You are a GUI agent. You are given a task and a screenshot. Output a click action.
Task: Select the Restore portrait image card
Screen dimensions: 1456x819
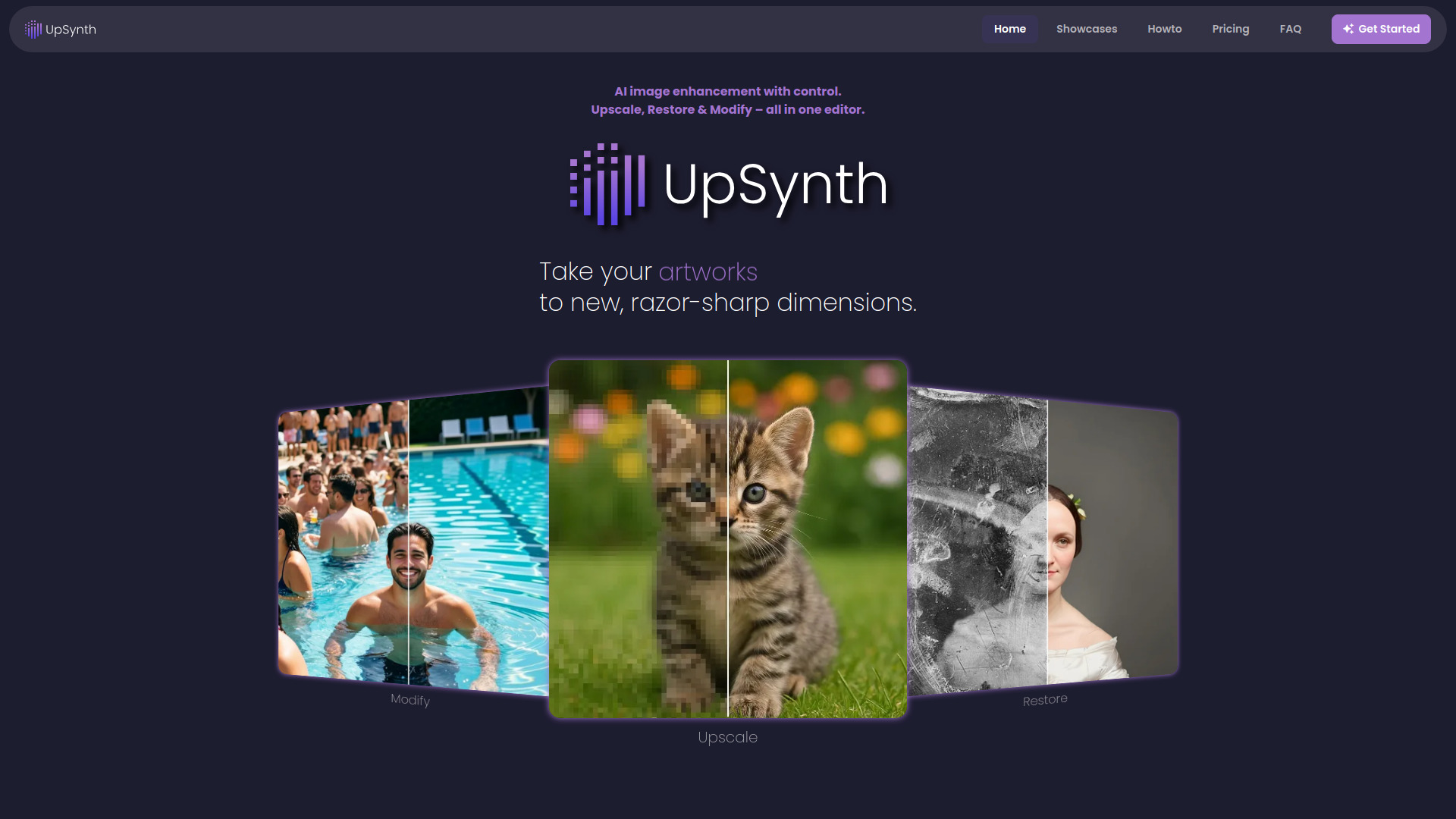click(x=1043, y=541)
